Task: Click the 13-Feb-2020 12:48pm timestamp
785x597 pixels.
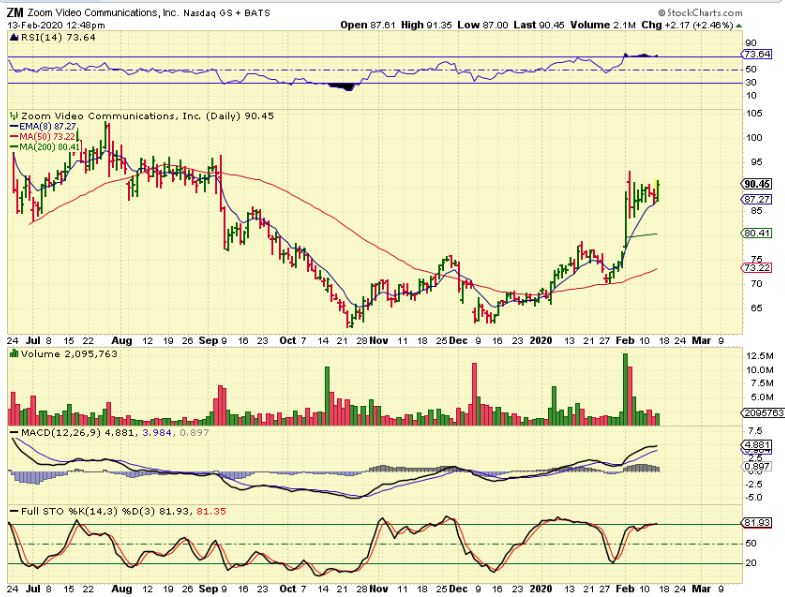Action: coord(56,25)
